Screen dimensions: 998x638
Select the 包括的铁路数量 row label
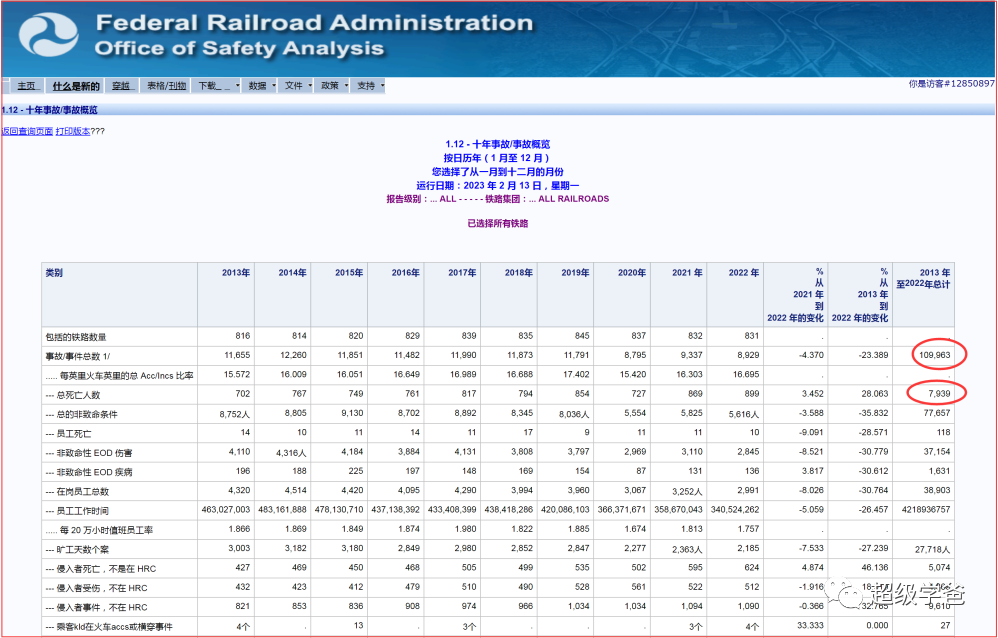pos(76,337)
